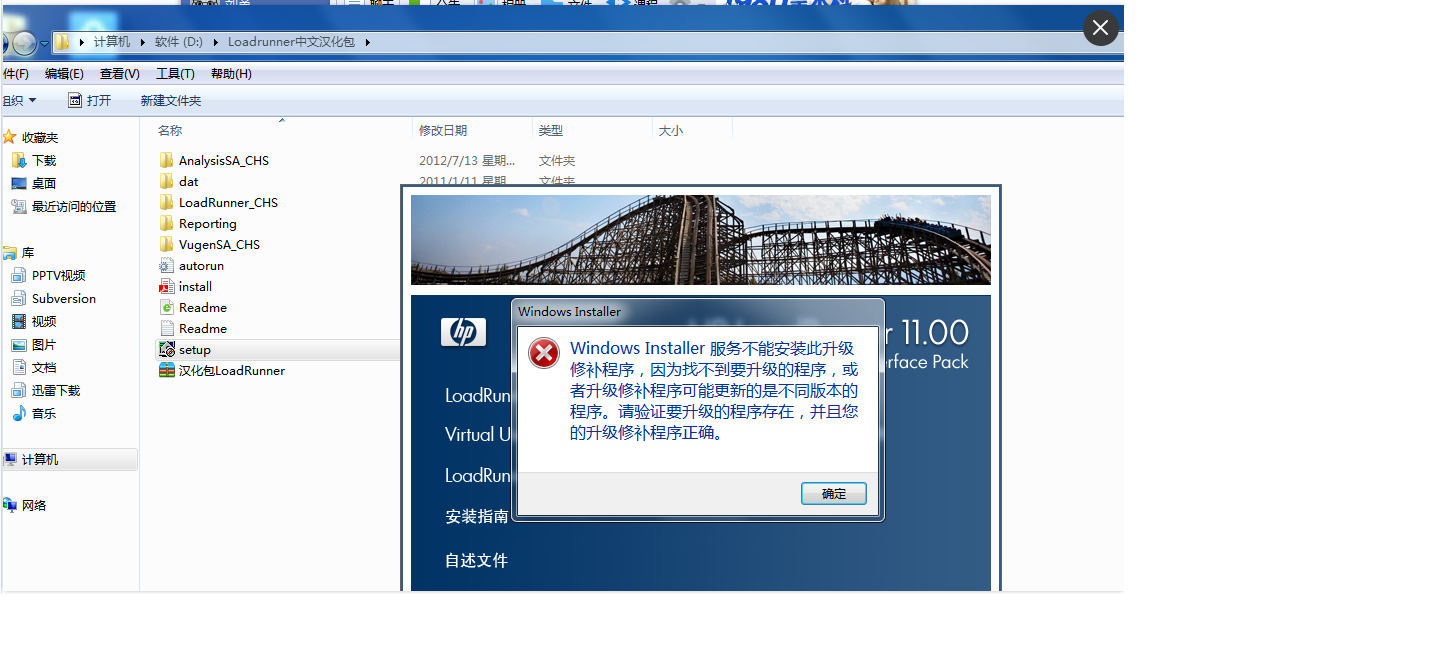Sort files by the 大小 column

[671, 130]
